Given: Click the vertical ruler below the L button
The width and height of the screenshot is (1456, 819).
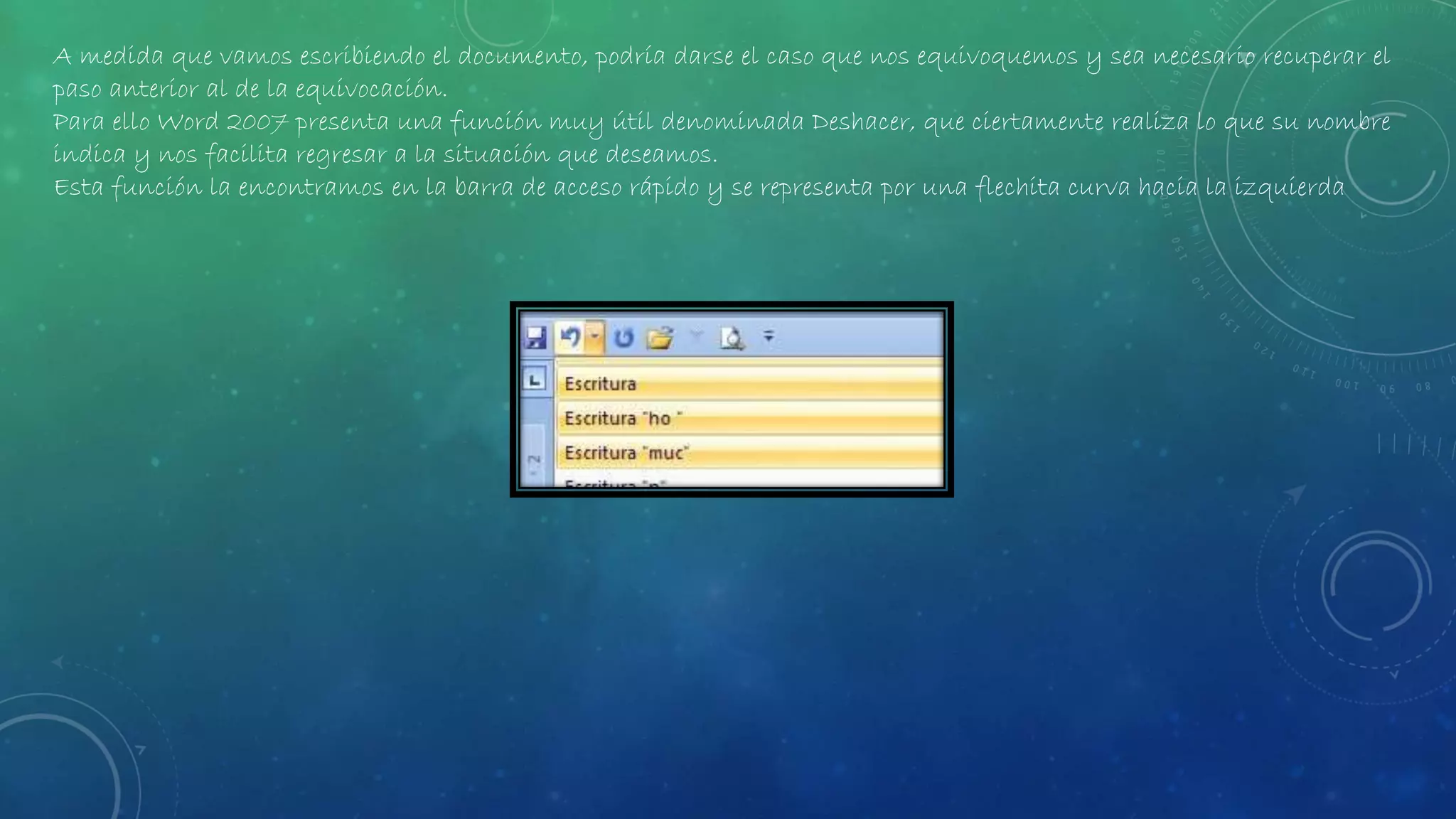Looking at the screenshot, I should click(x=535, y=455).
